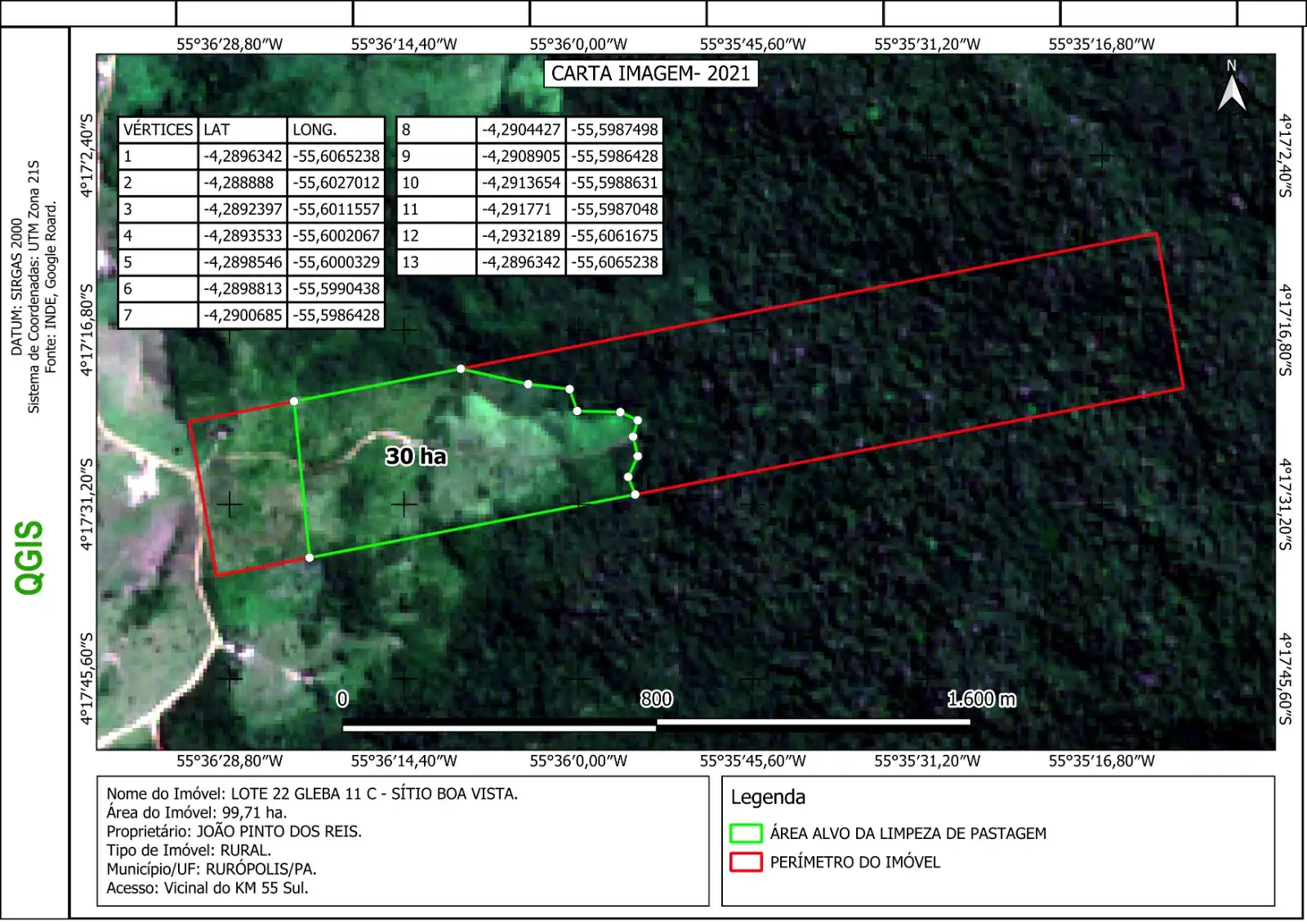This screenshot has width=1307, height=924.
Task: Click the "30 ha" area label
Action: pos(416,456)
